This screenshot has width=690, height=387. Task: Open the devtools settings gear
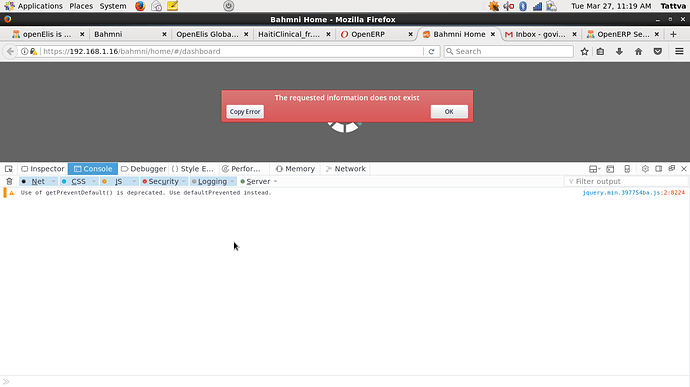pyautogui.click(x=645, y=169)
